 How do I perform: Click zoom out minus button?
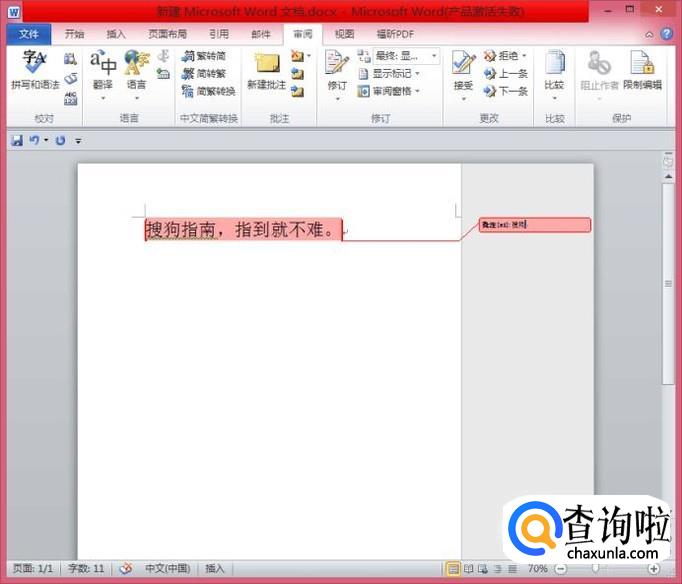(x=561, y=568)
